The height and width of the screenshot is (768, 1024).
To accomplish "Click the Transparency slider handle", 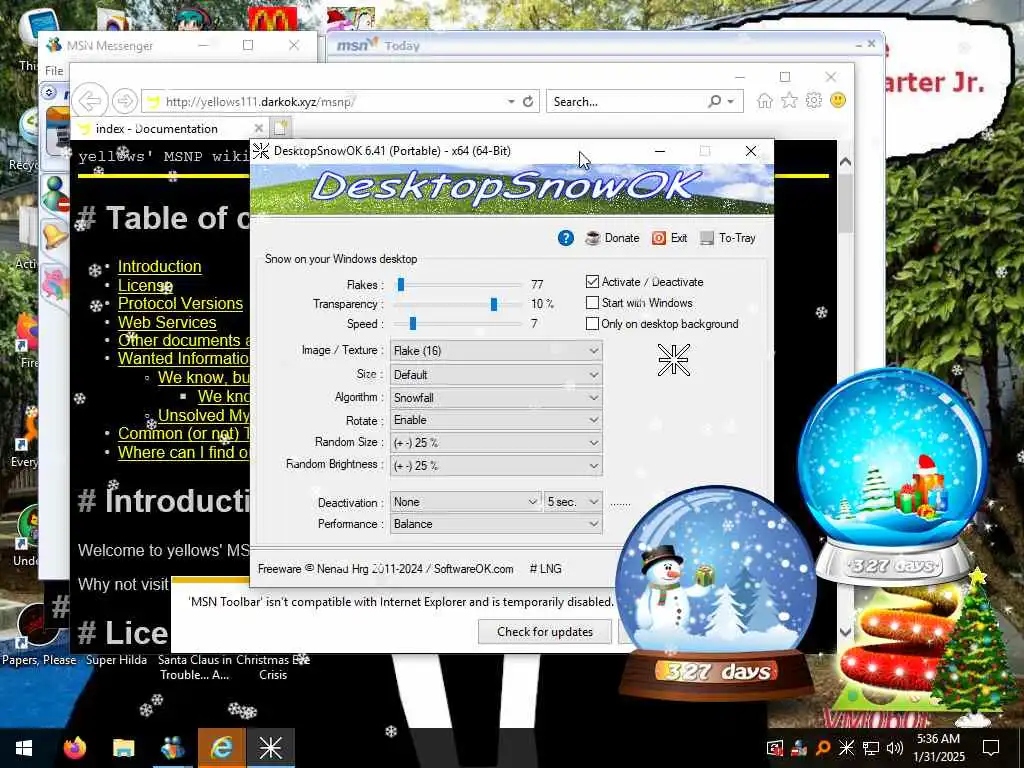I will coord(494,304).
